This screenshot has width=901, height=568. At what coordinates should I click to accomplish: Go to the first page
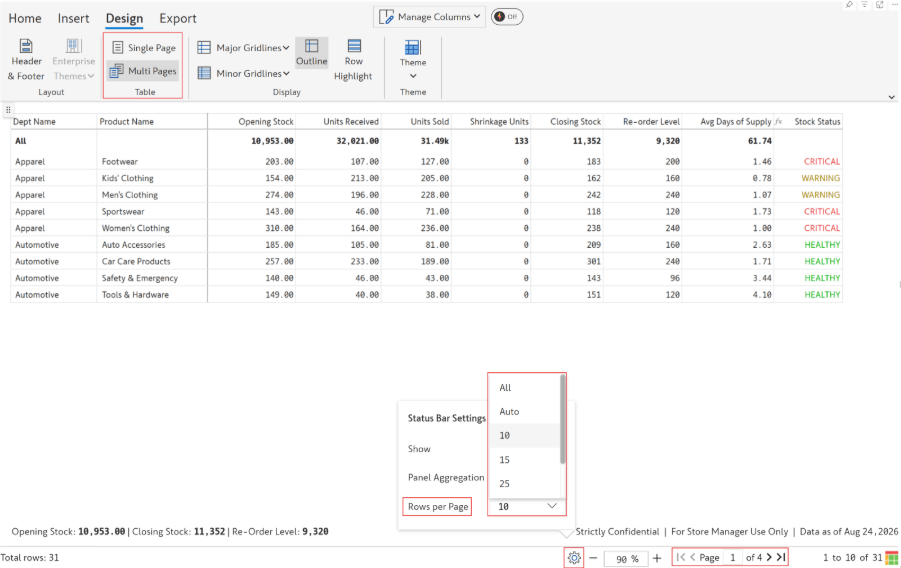(680, 557)
